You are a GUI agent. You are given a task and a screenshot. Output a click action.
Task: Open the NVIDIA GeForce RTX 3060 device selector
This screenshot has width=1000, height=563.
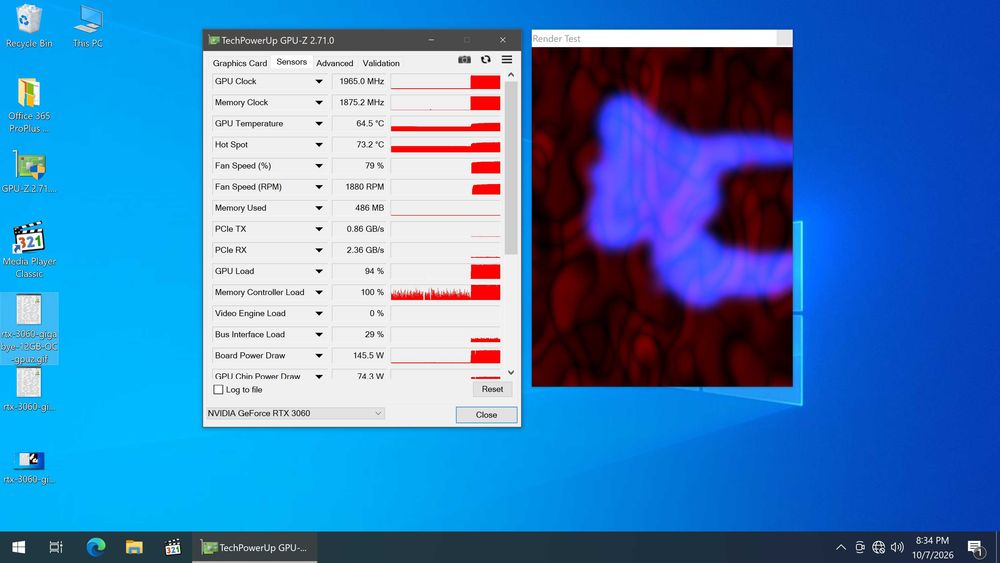click(x=295, y=413)
